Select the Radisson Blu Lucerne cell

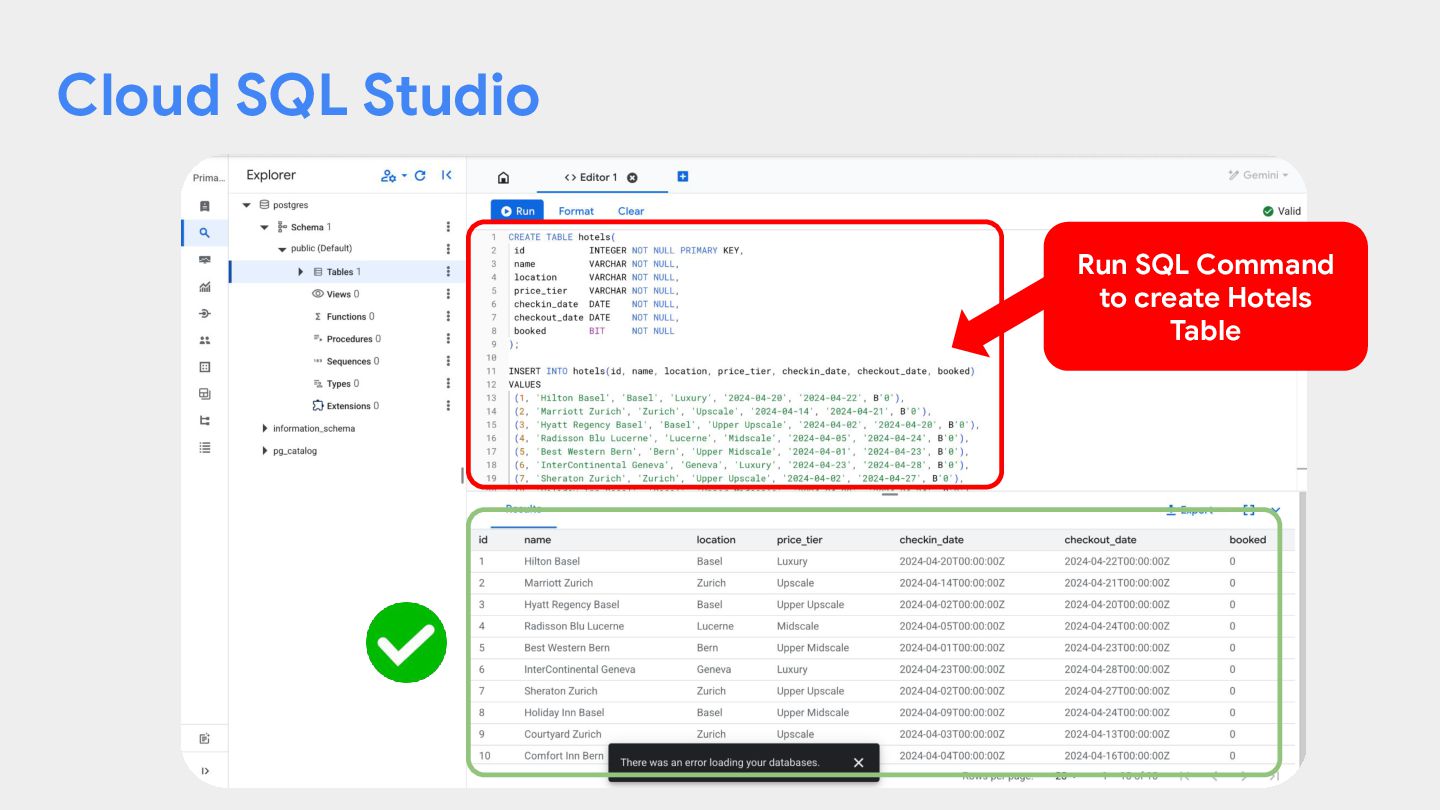coord(574,627)
